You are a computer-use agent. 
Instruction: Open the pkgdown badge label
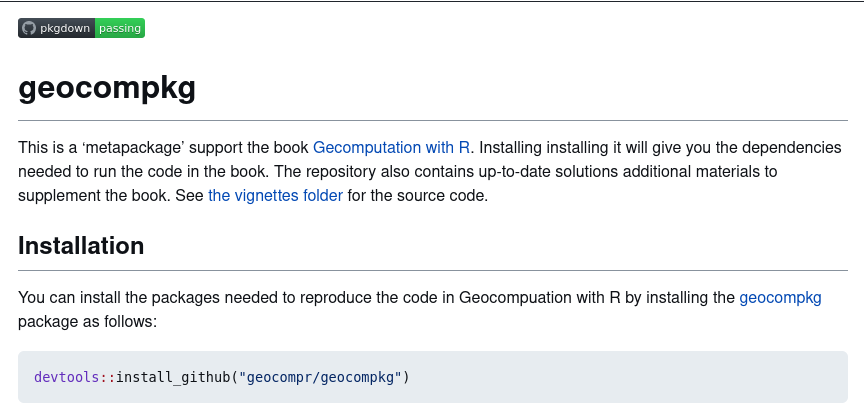65,28
